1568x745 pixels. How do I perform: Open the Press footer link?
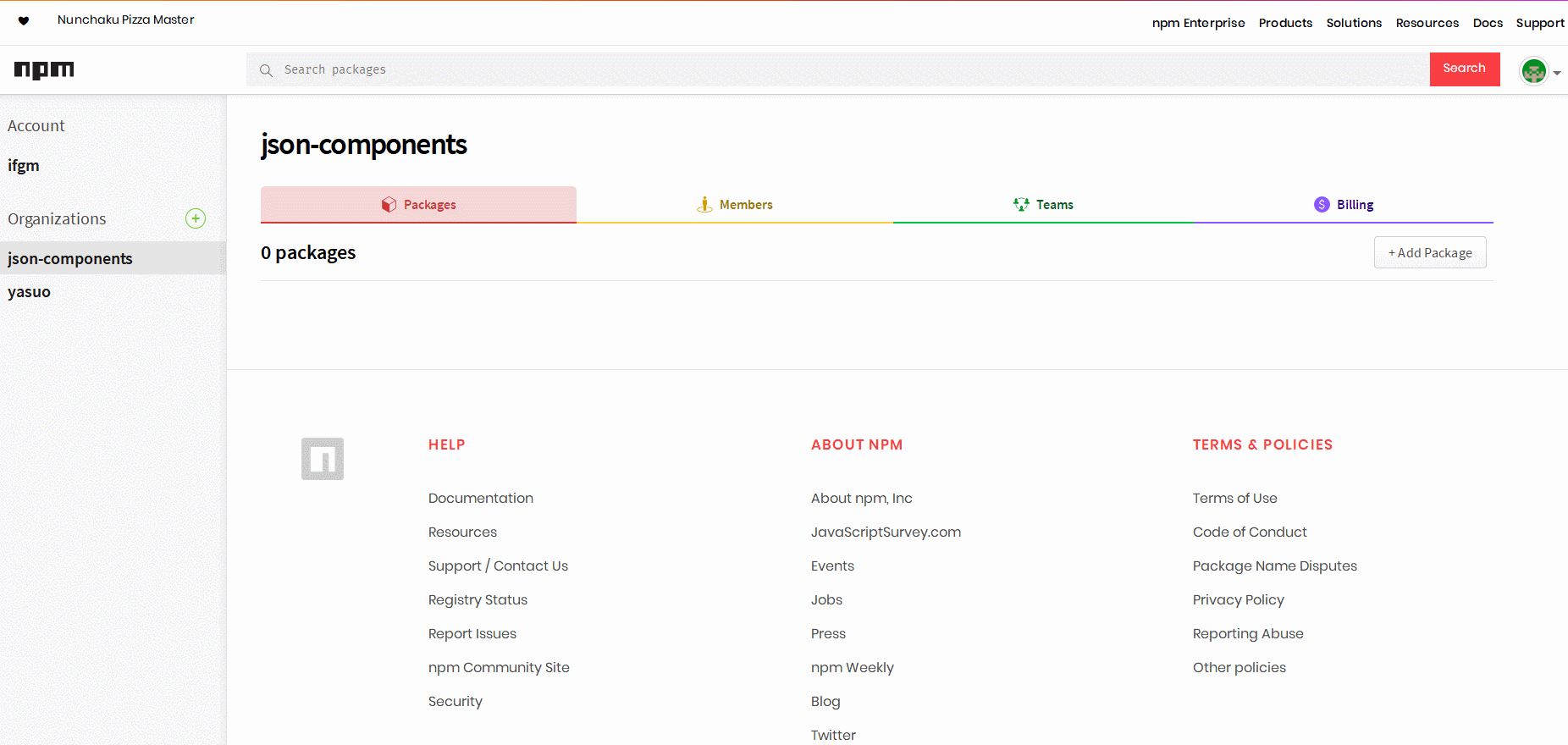coord(828,633)
